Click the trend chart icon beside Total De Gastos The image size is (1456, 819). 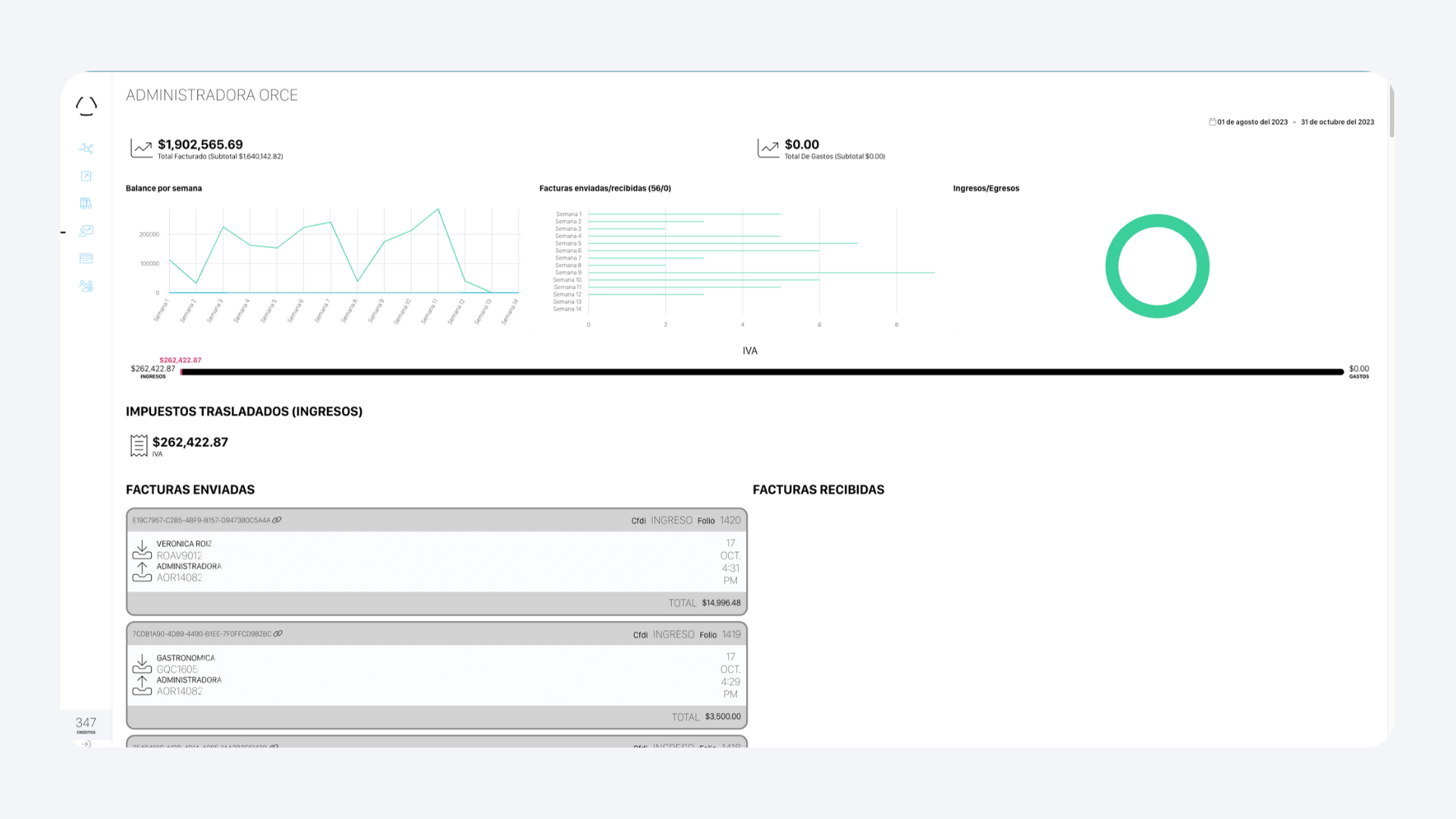[x=768, y=148]
